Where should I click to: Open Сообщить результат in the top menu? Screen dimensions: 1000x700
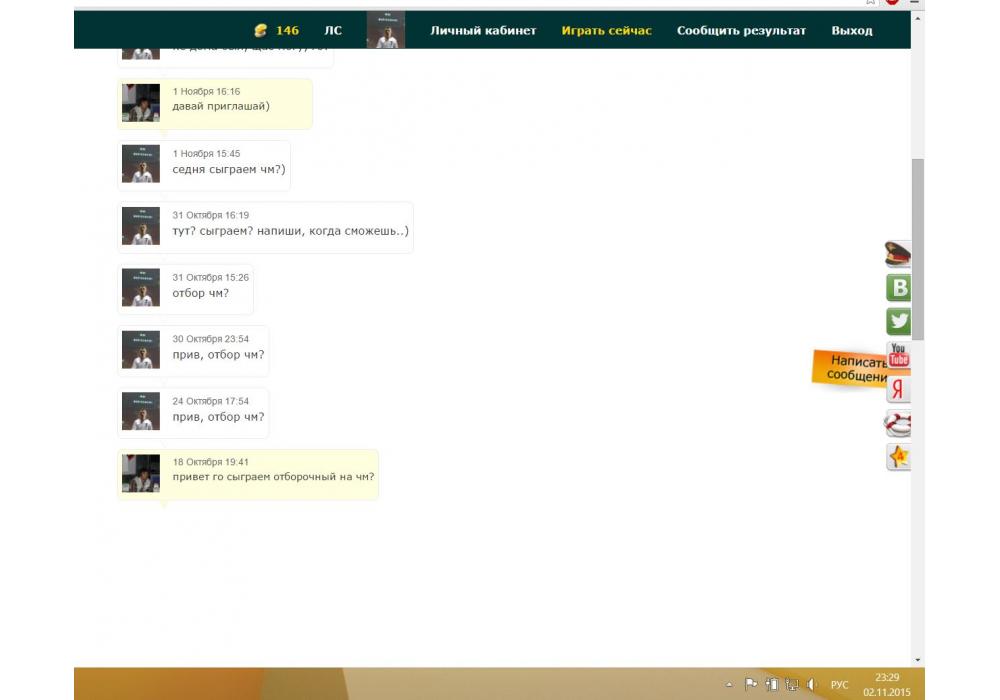pos(741,30)
